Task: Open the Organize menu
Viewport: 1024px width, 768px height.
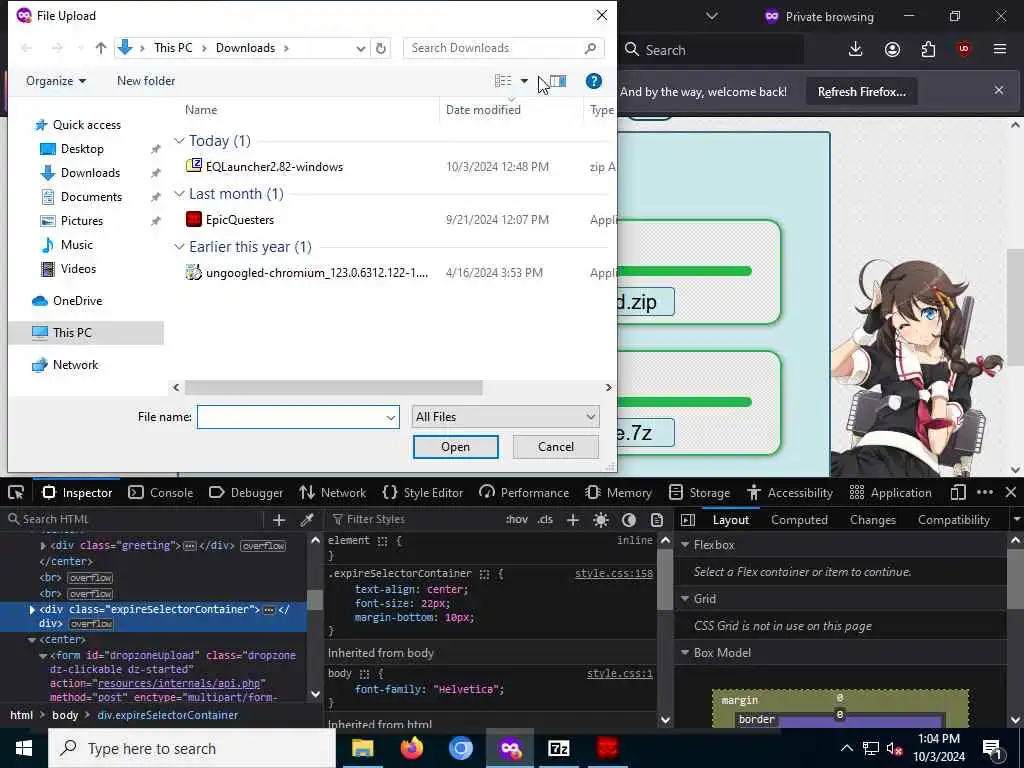Action: [56, 81]
